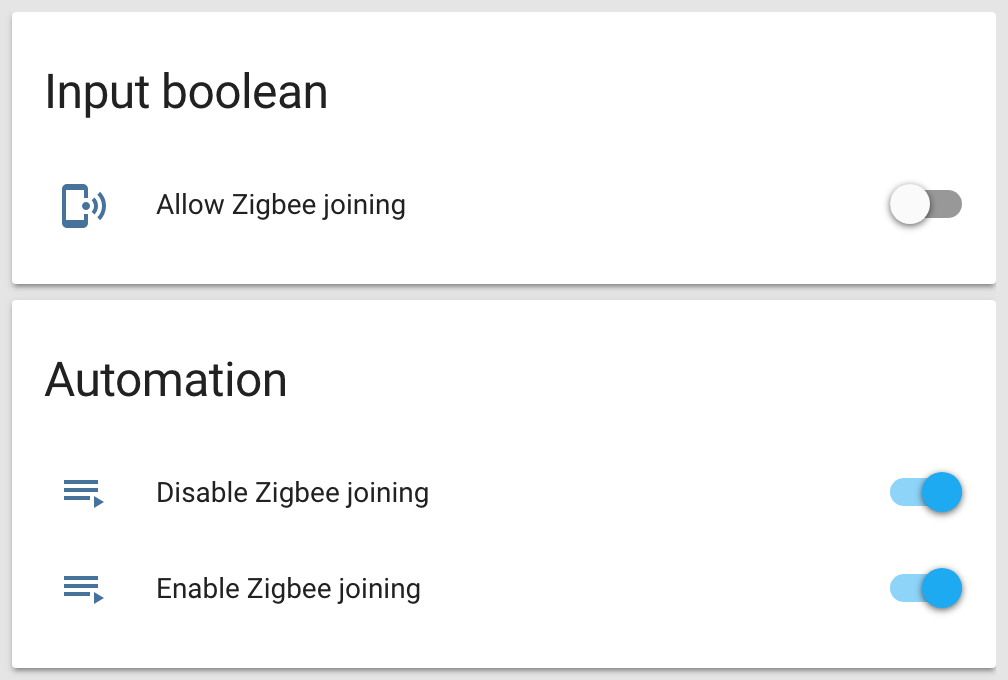
Task: Disable the Disable Zigbee joining automation toggle
Action: [x=925, y=492]
